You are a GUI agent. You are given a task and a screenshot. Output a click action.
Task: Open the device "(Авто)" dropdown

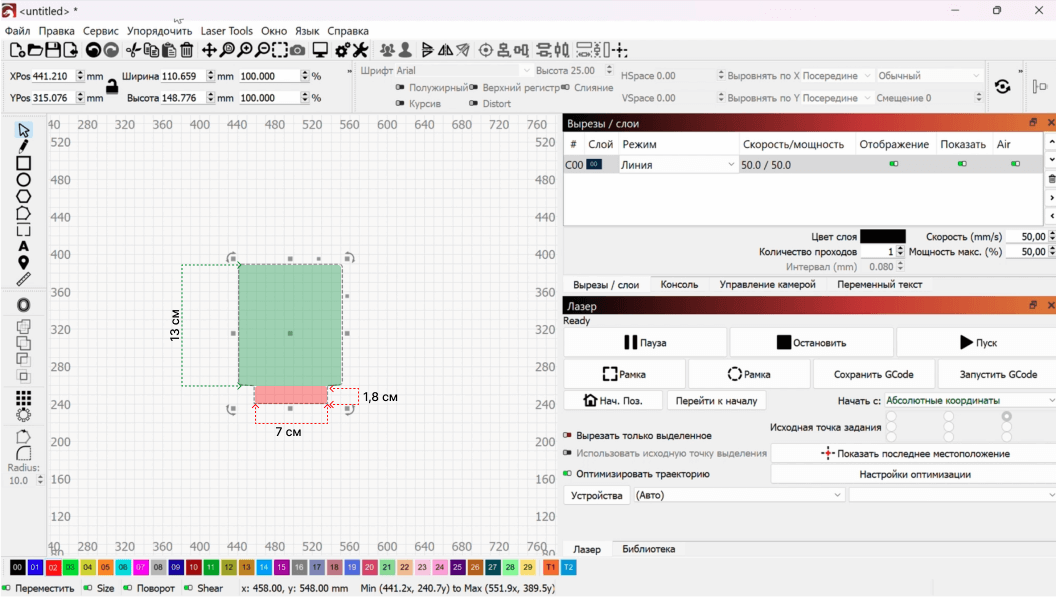738,495
